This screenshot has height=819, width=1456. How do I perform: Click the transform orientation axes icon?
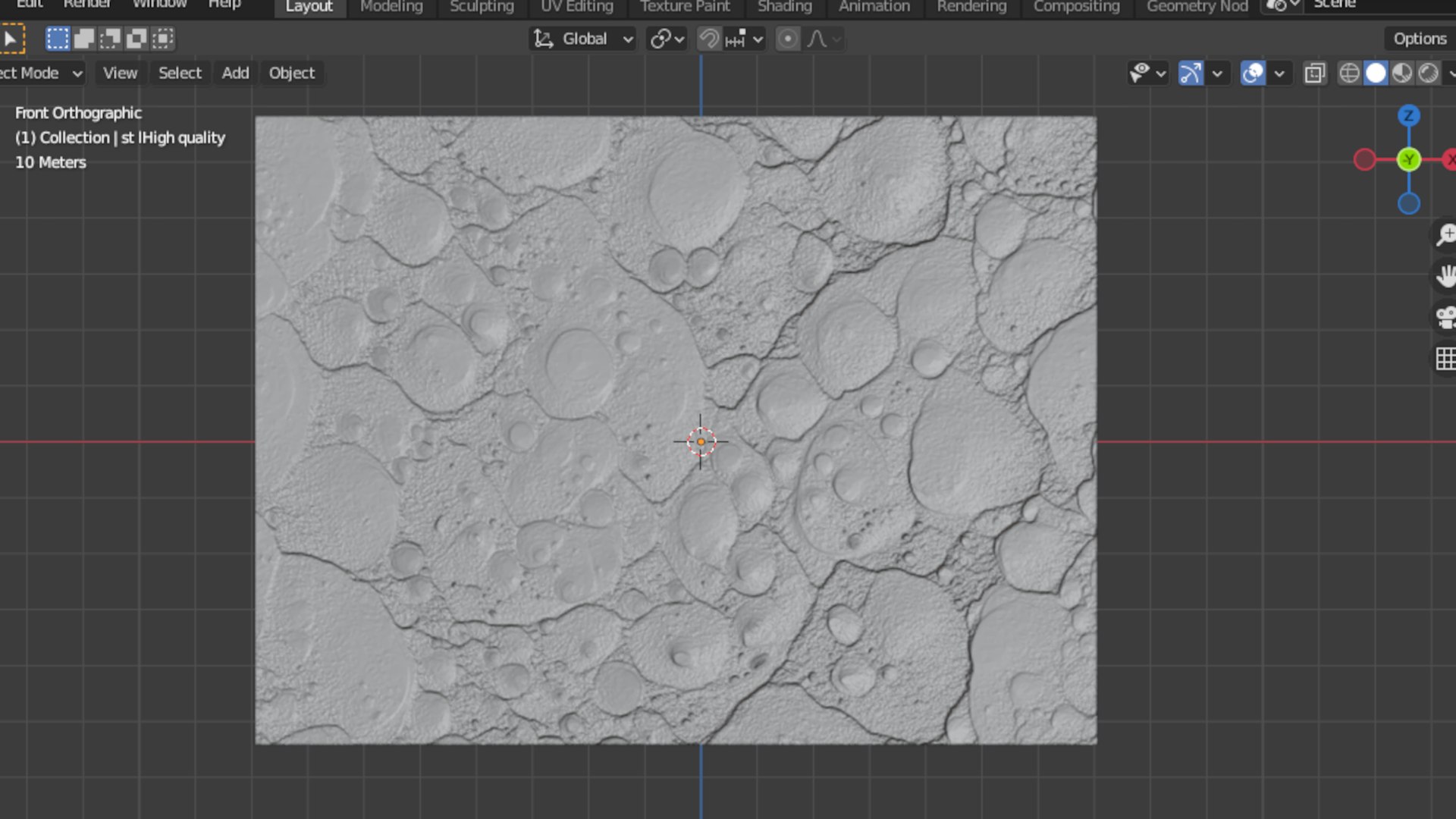543,39
